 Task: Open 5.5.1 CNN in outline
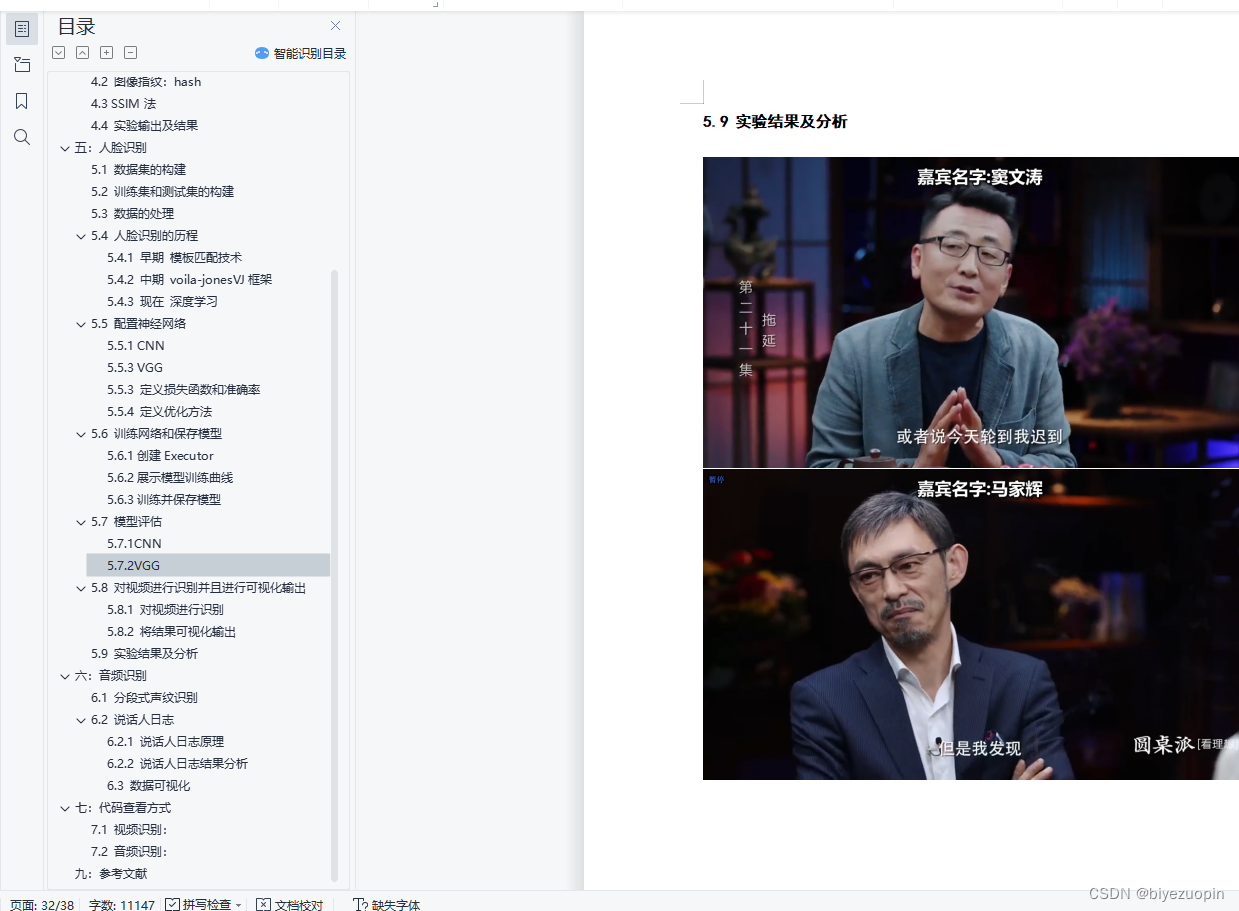(135, 346)
